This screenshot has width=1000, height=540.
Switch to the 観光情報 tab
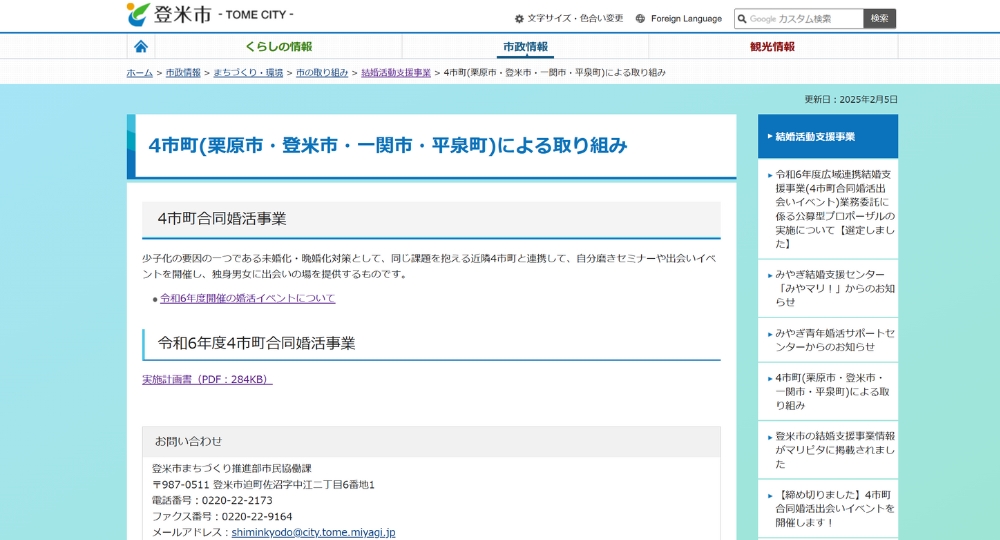[x=772, y=47]
